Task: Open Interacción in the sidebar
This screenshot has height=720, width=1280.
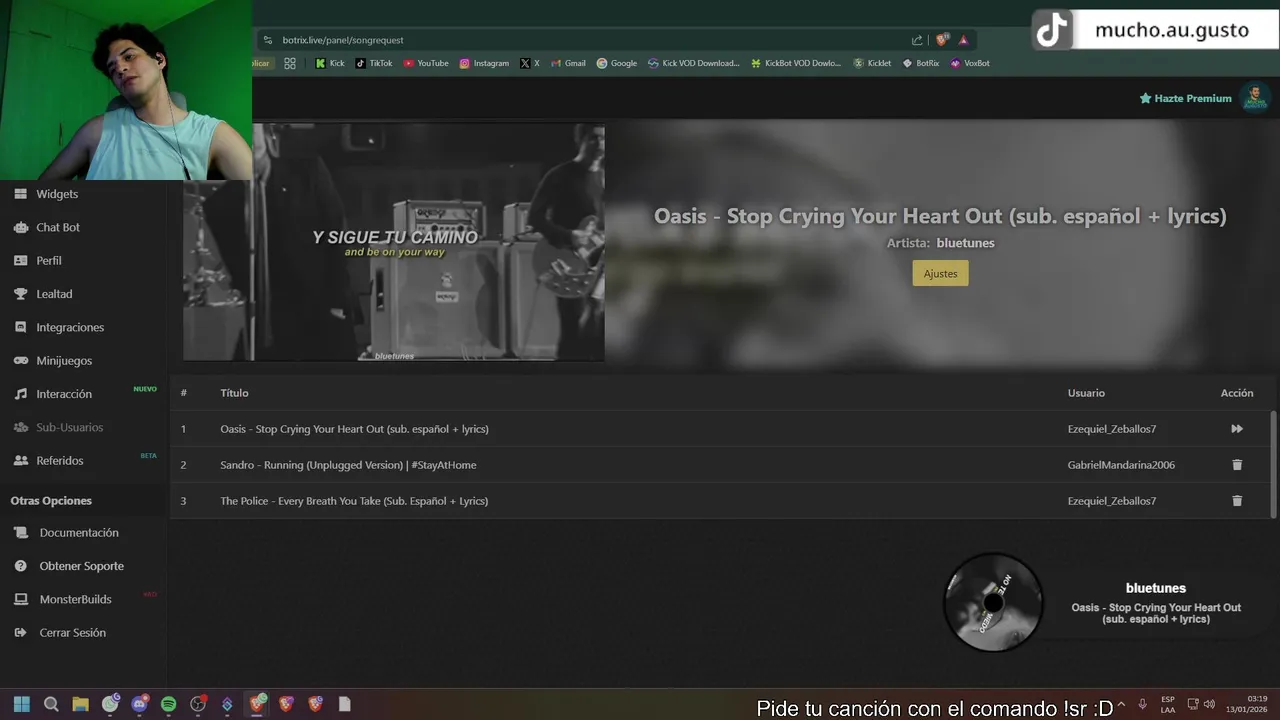Action: [64, 394]
